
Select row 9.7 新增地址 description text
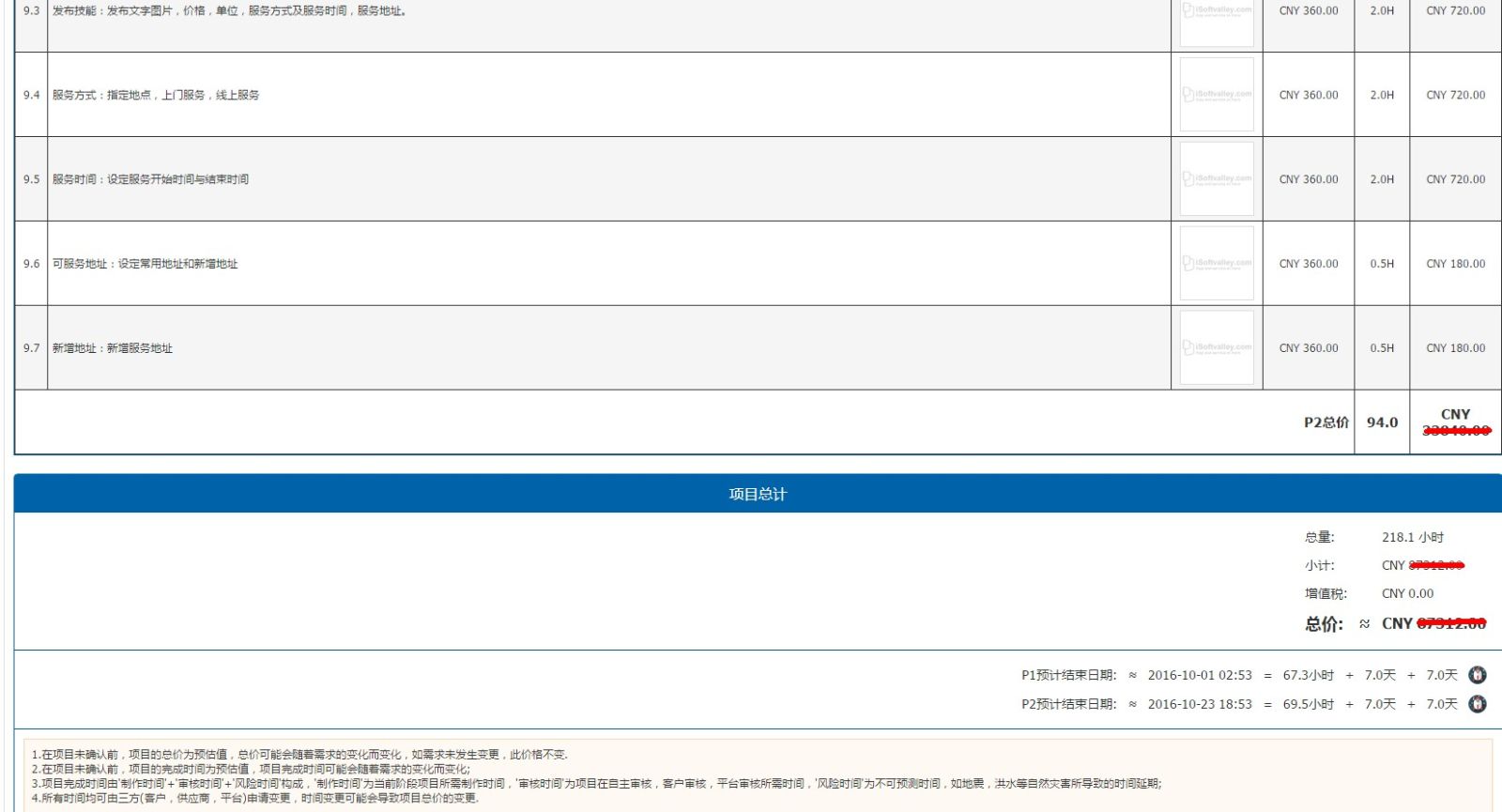(x=113, y=348)
